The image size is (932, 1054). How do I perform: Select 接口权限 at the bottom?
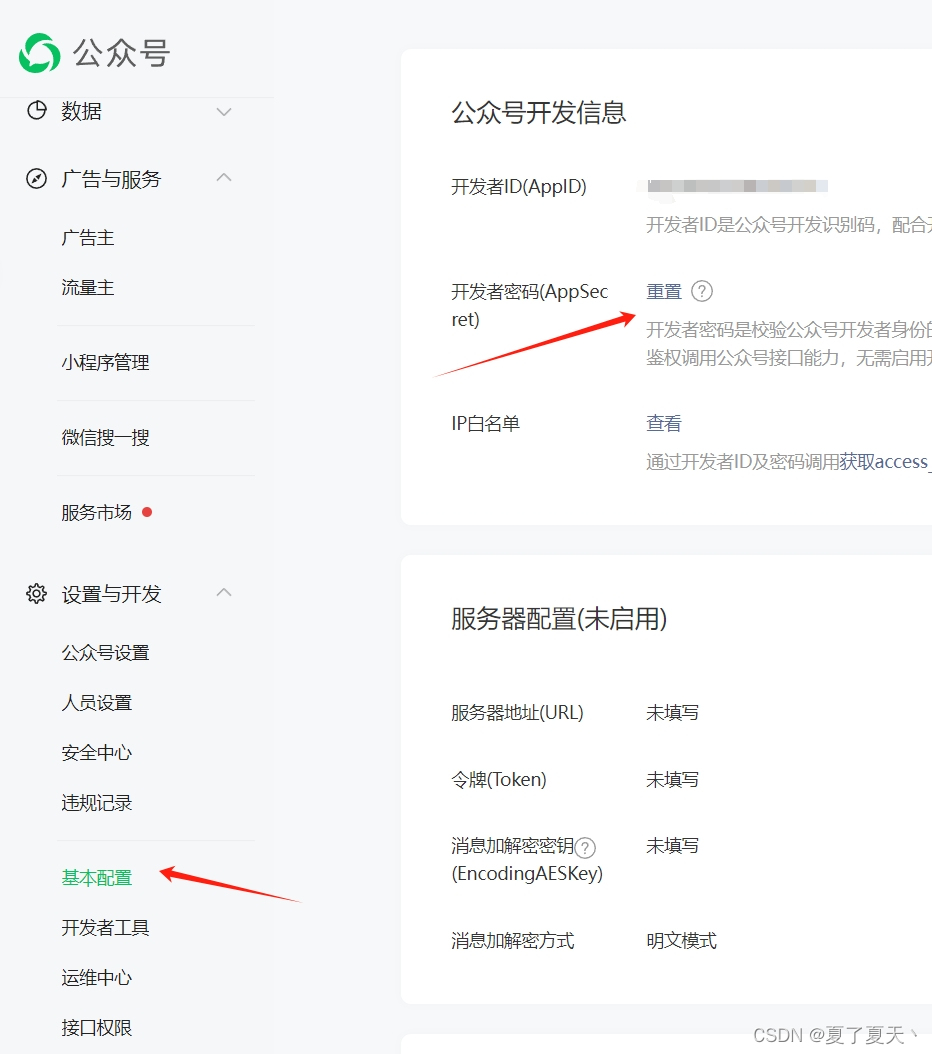96,1027
